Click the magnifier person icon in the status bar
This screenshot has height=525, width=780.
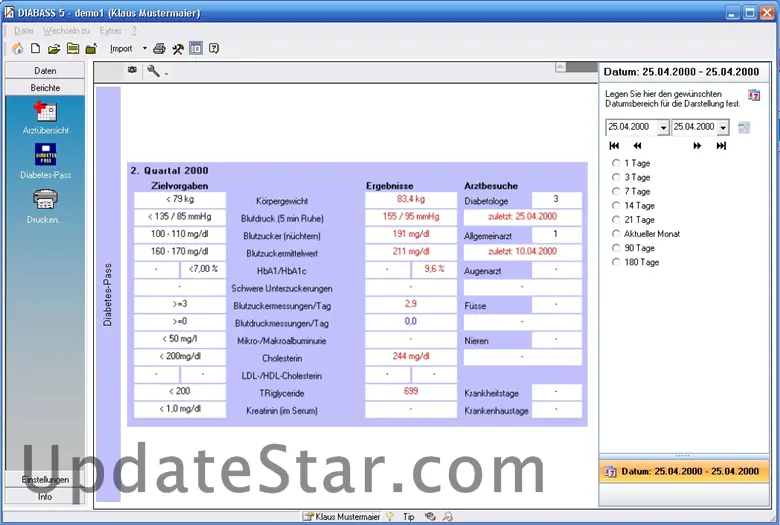point(448,517)
